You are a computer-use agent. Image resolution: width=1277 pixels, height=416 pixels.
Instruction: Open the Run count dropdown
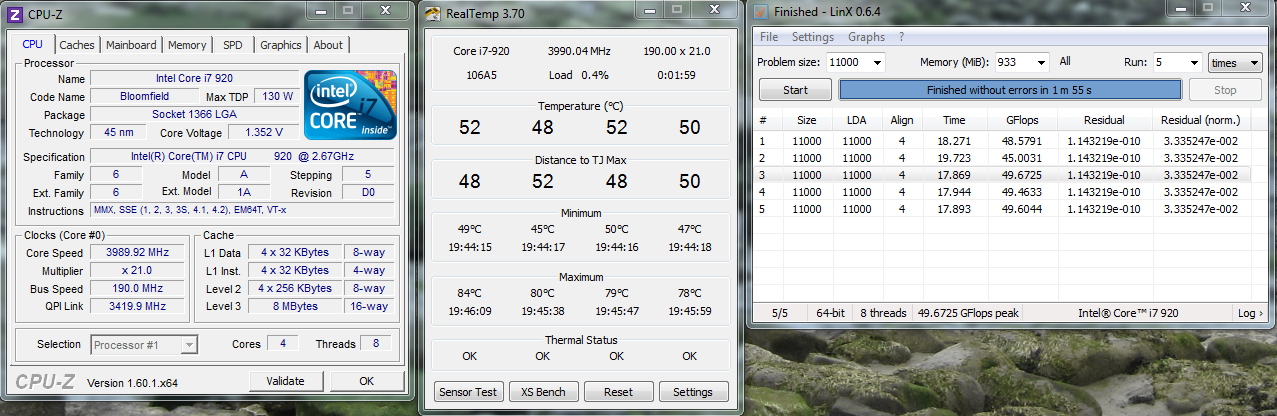point(1193,63)
